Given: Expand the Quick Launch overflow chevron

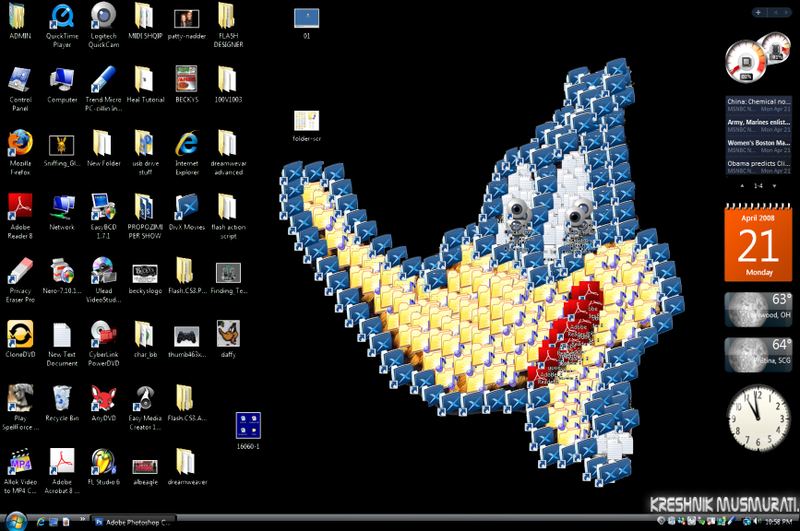Looking at the screenshot, I should click(x=82, y=519).
